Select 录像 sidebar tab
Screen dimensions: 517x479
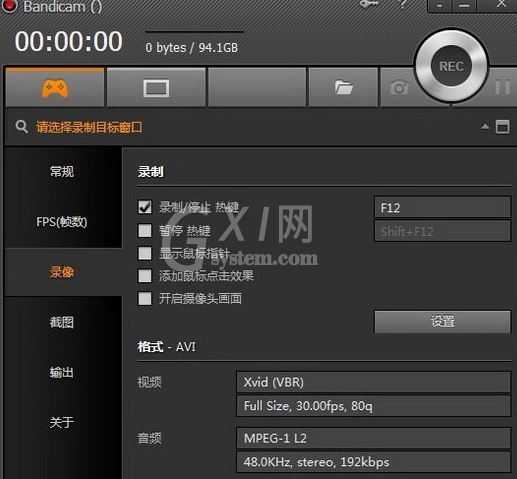point(62,272)
